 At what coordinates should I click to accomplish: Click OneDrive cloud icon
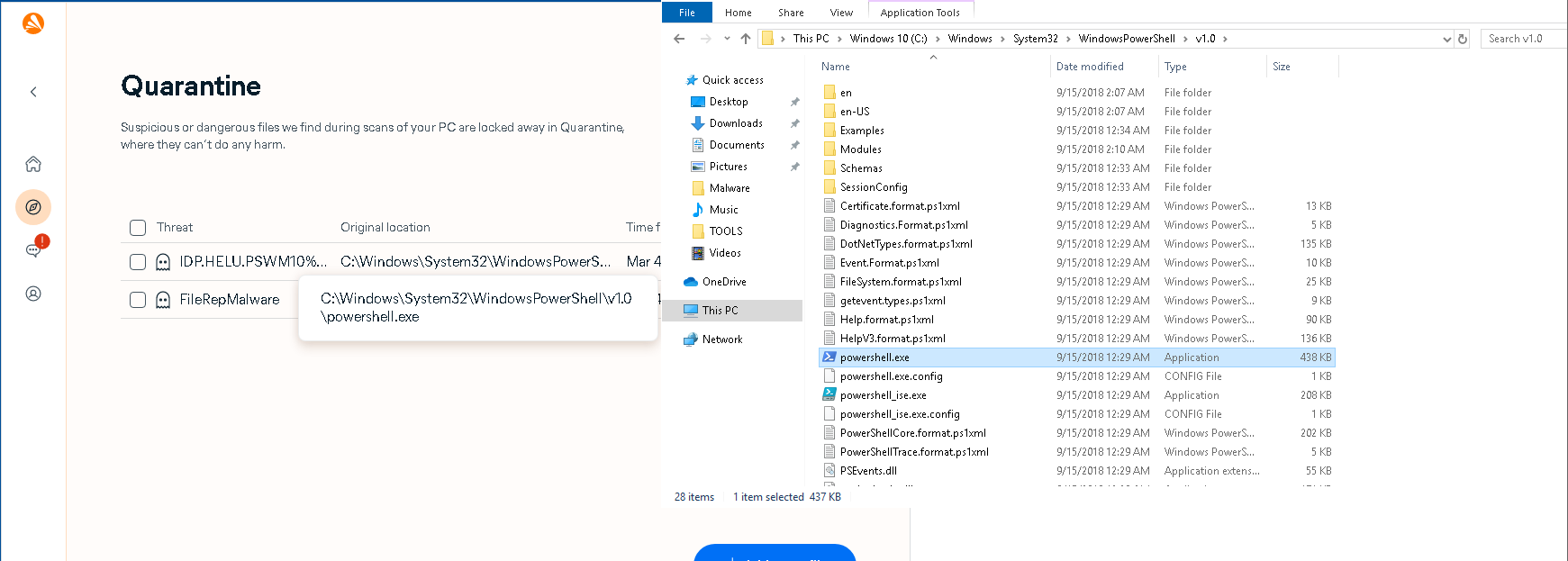point(691,282)
